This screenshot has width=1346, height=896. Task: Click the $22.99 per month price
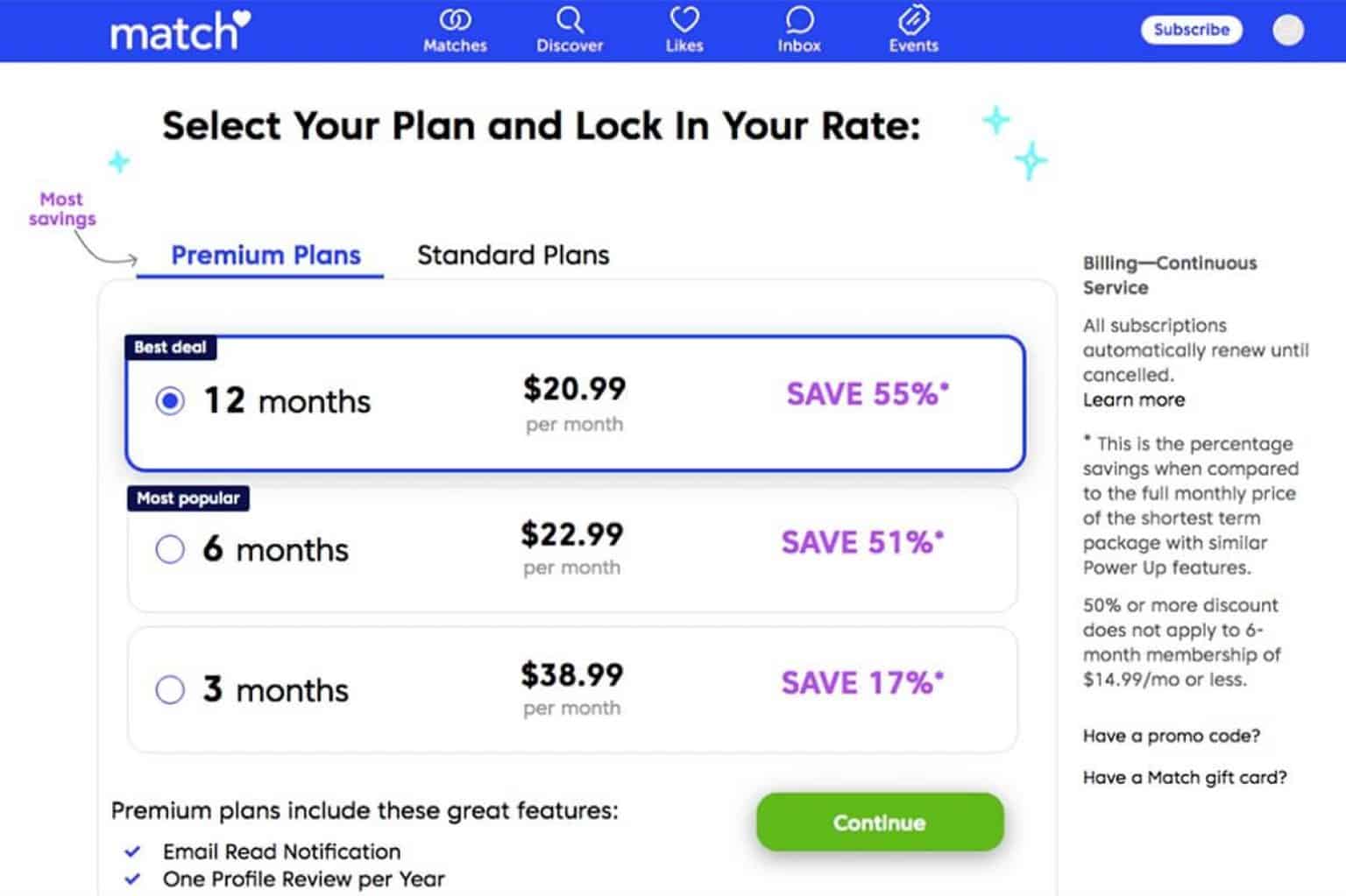click(572, 534)
